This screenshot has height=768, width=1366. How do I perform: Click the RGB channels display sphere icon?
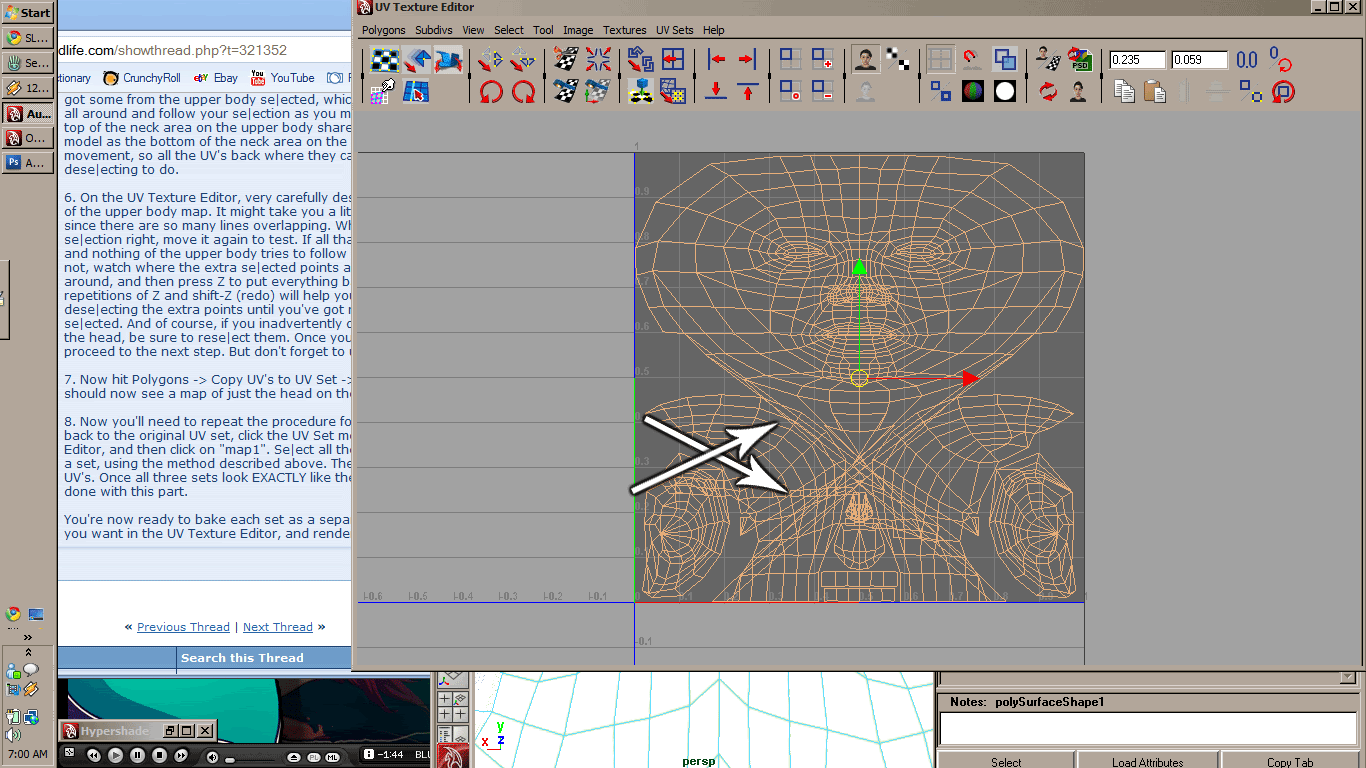[972, 92]
